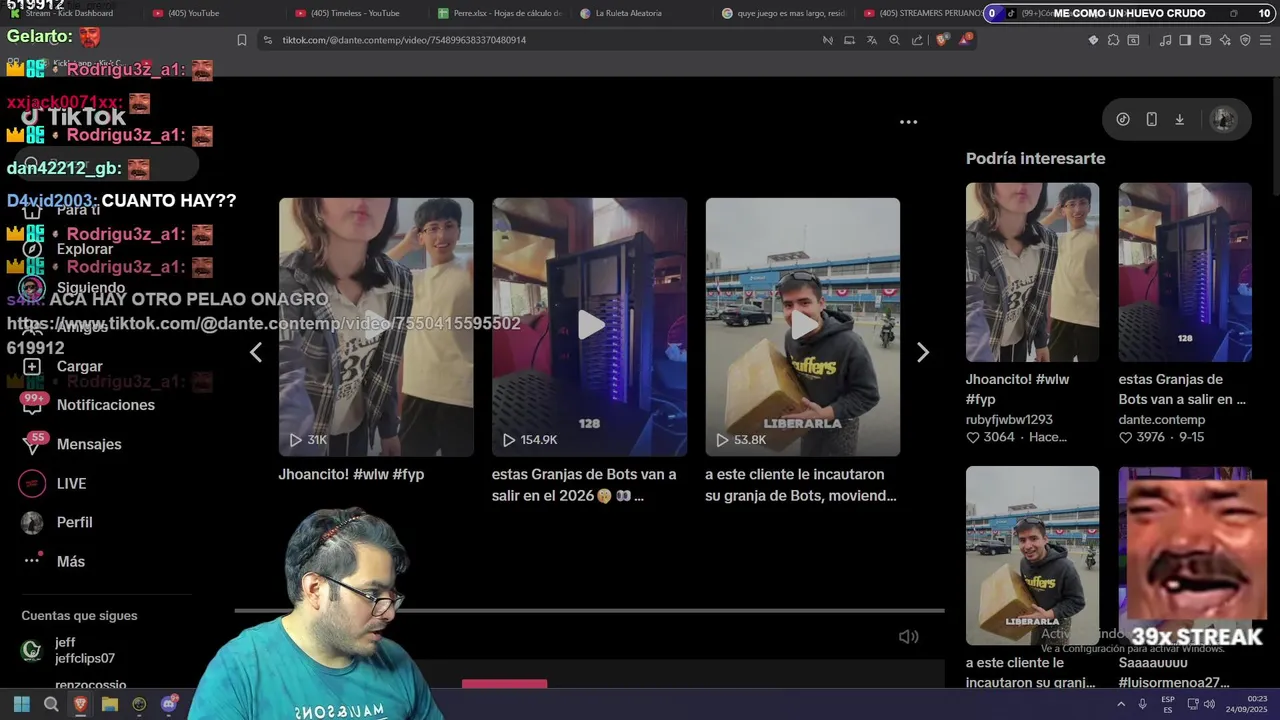Open 'a este cliente le incautaron' carousel caption
The image size is (1280, 720).
(801, 485)
